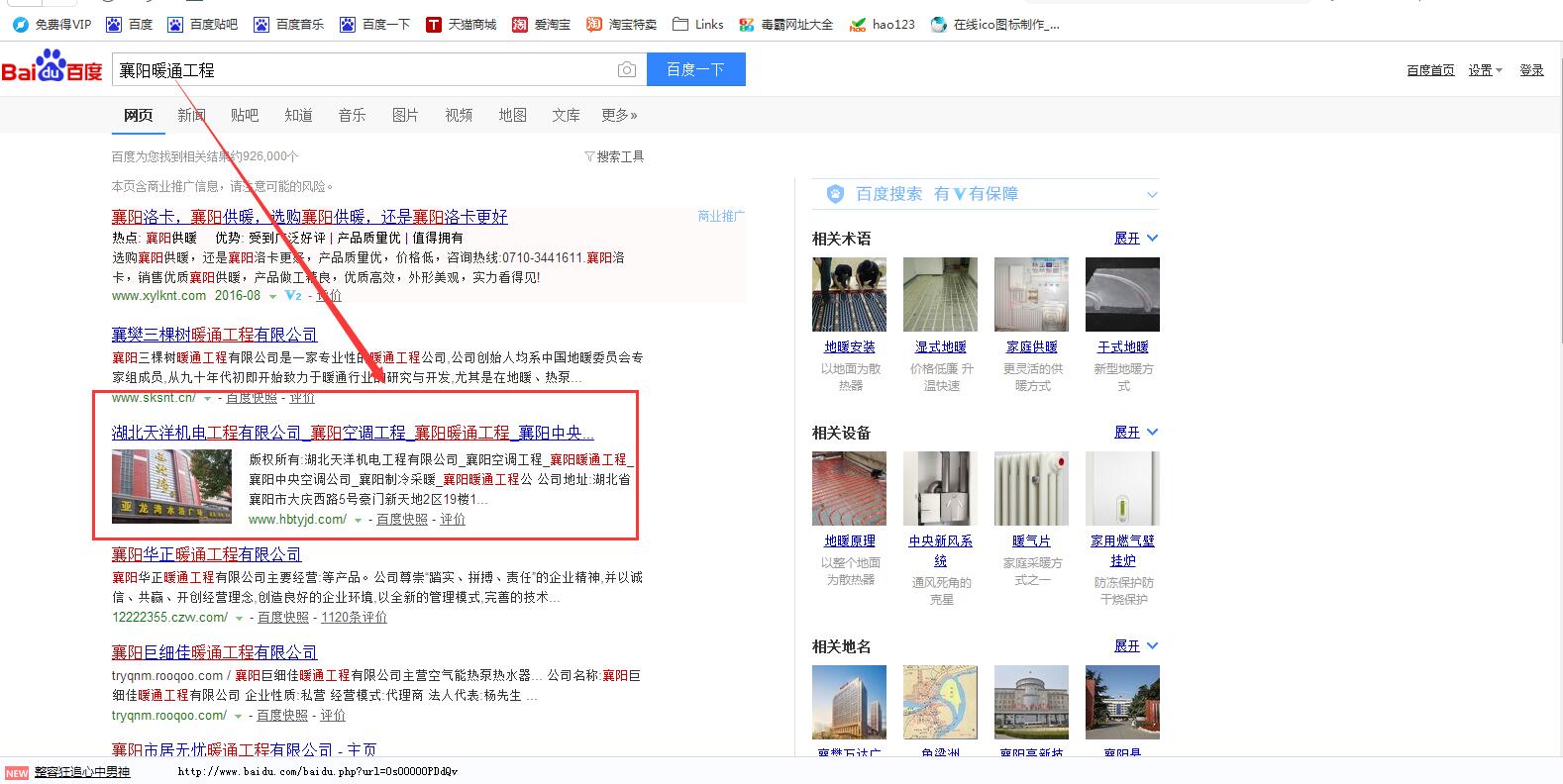
Task: Click the 干式地暖 thumbnail
Action: click(1122, 294)
